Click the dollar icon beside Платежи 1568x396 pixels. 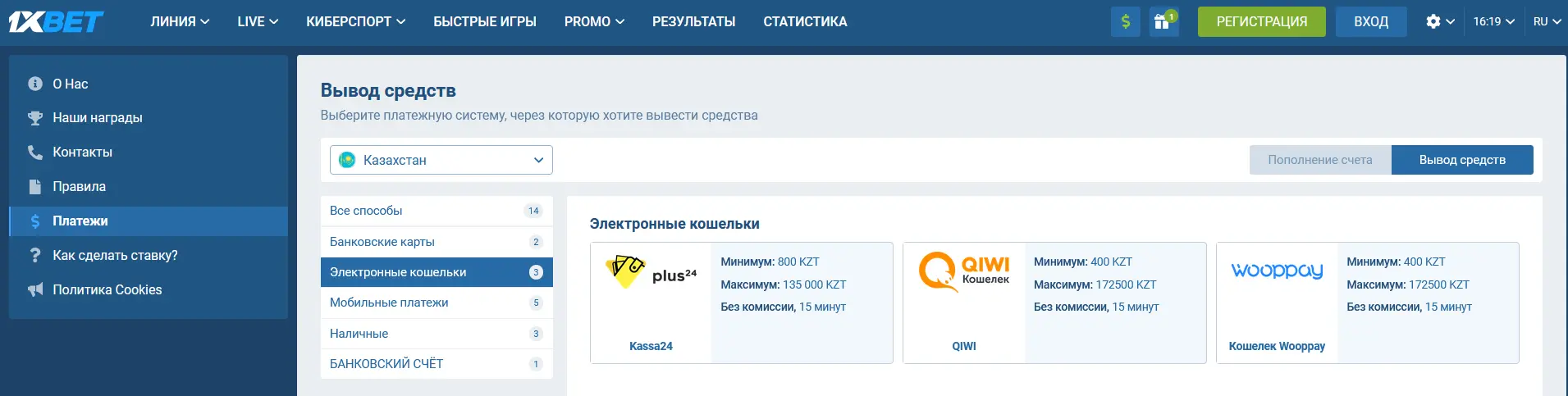pyautogui.click(x=35, y=221)
